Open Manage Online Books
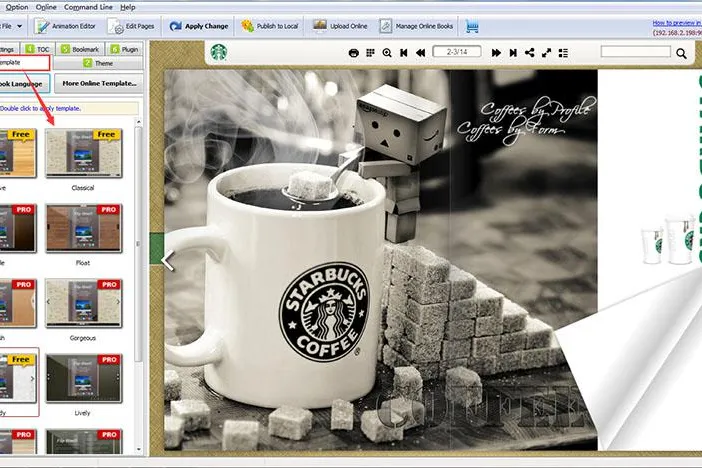Image resolution: width=702 pixels, height=468 pixels. coord(416,26)
